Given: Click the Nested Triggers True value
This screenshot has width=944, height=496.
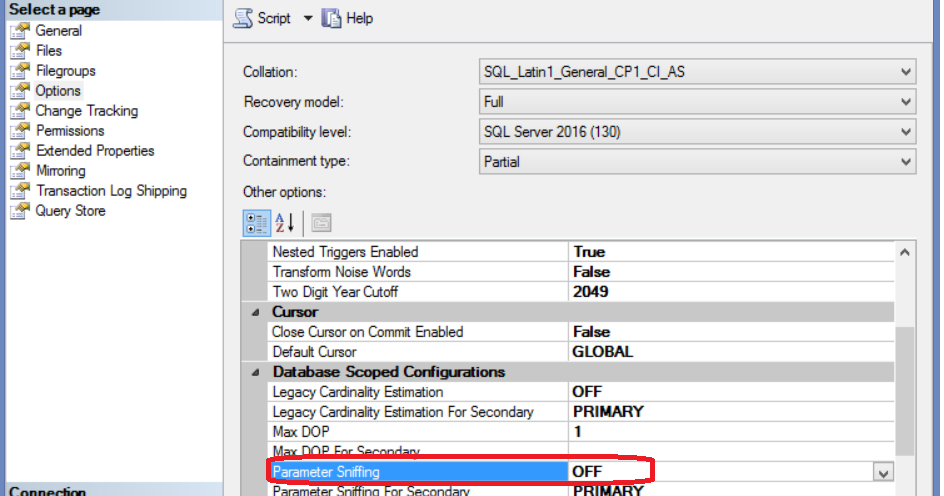Looking at the screenshot, I should (x=589, y=252).
